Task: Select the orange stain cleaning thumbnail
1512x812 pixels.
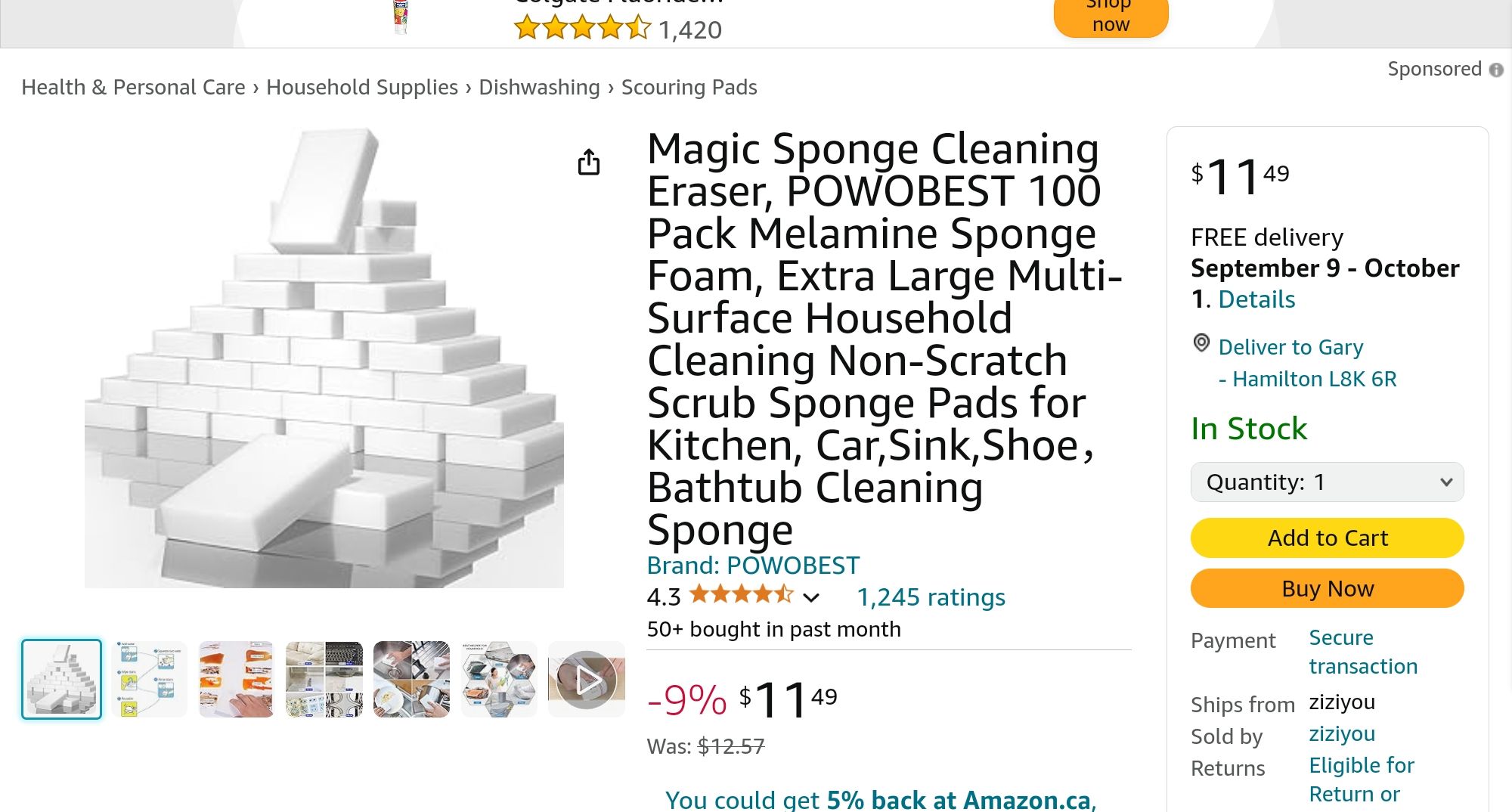Action: [x=237, y=679]
